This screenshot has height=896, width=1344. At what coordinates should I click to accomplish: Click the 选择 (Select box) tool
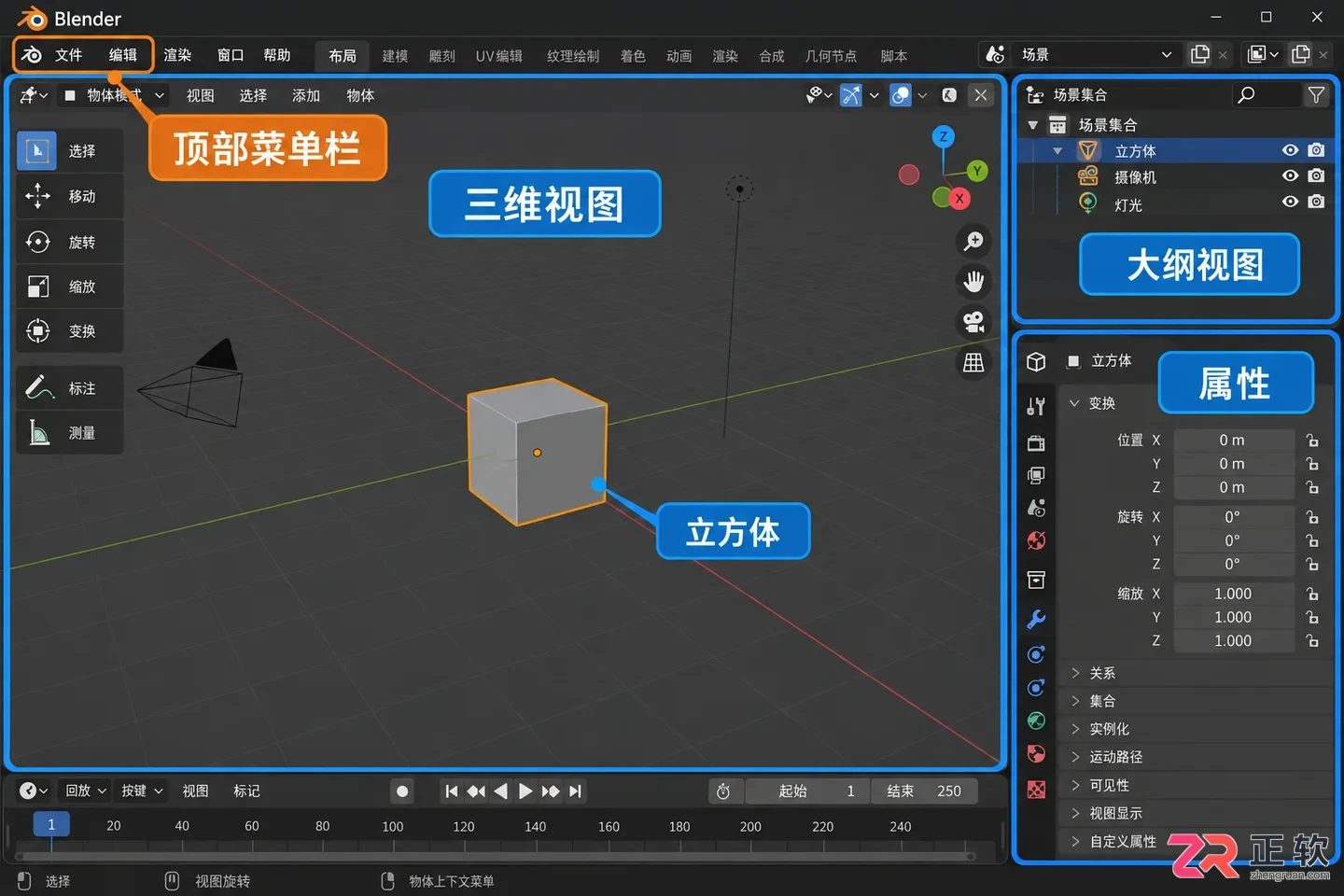point(69,150)
